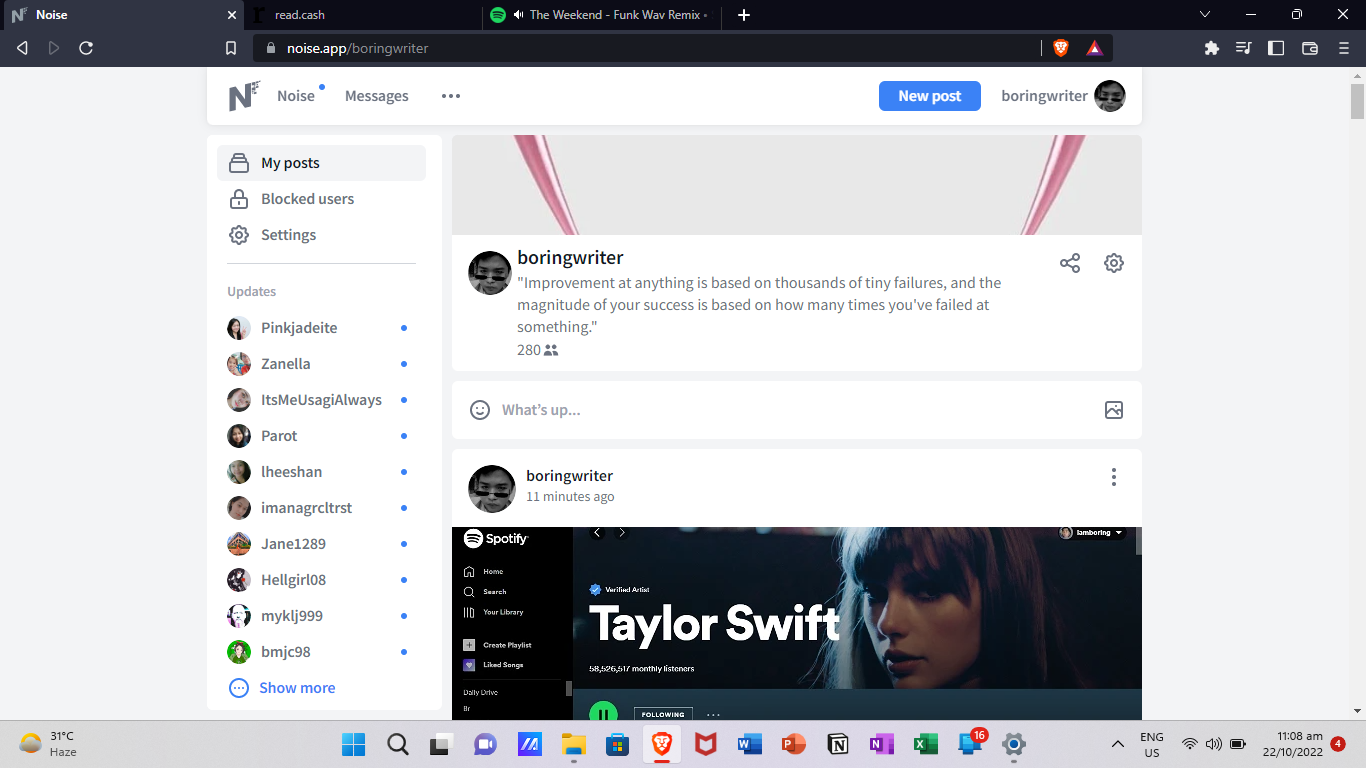This screenshot has width=1366, height=768.
Task: Open the tab search dropdown
Action: click(x=1205, y=15)
